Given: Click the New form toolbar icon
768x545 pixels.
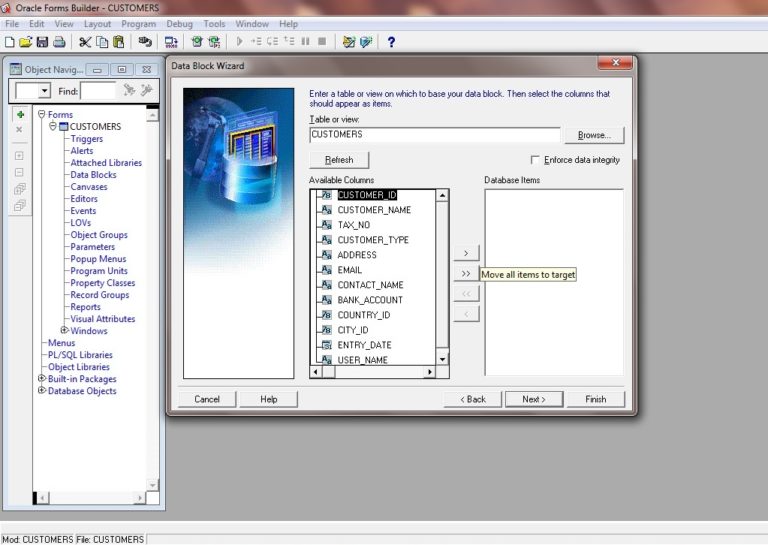Looking at the screenshot, I should click(9, 42).
